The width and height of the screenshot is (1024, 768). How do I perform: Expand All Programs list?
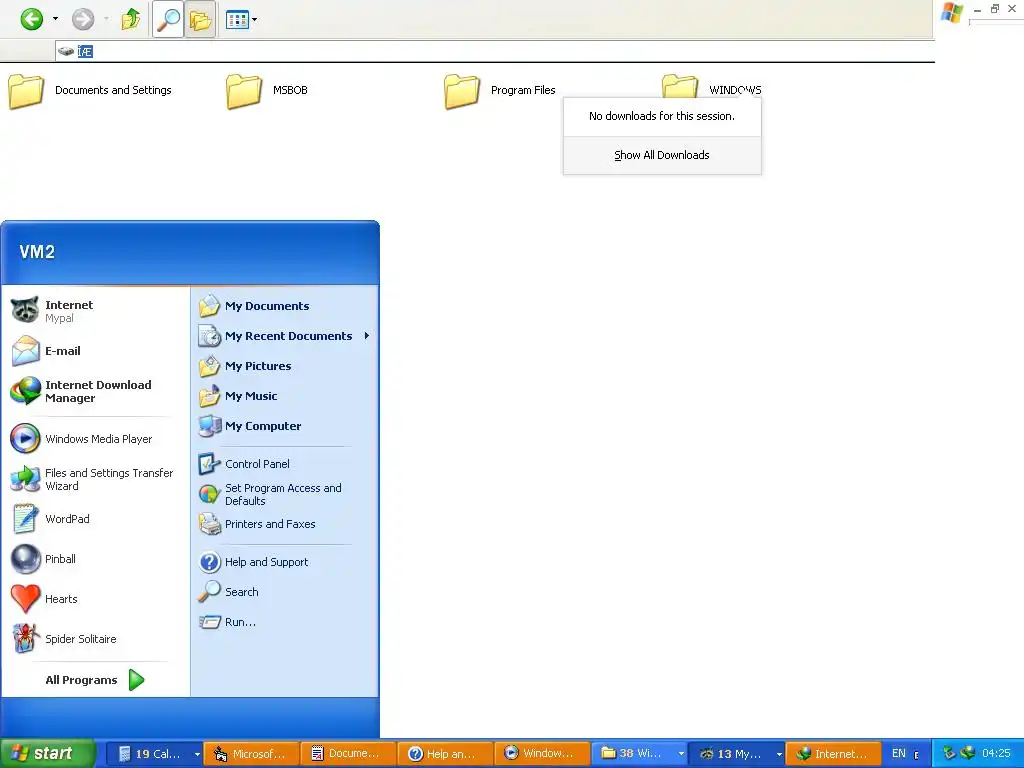coord(95,680)
